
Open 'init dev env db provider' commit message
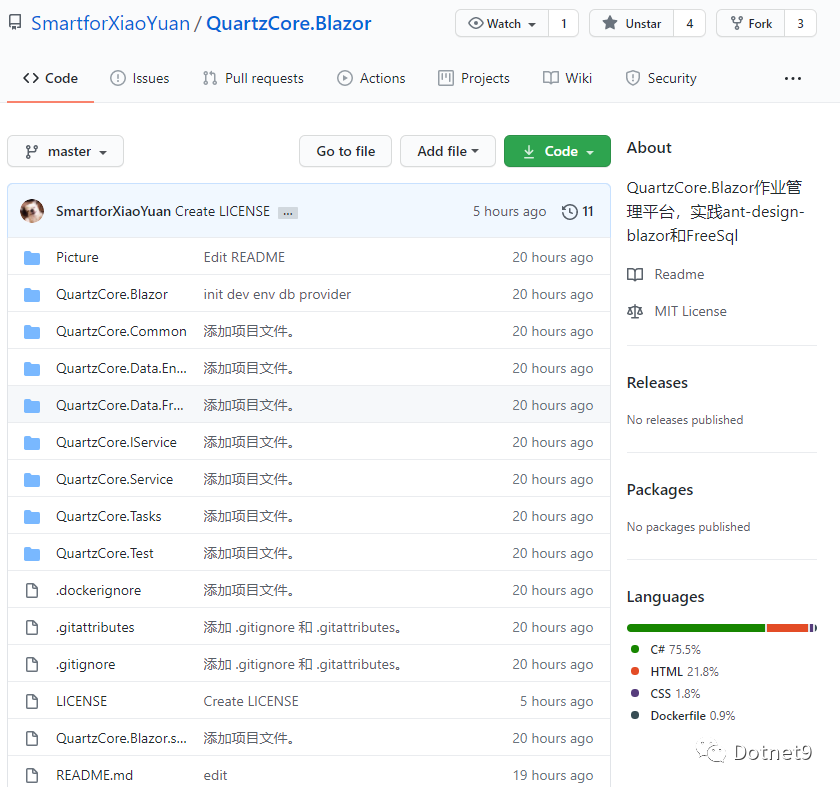(278, 295)
